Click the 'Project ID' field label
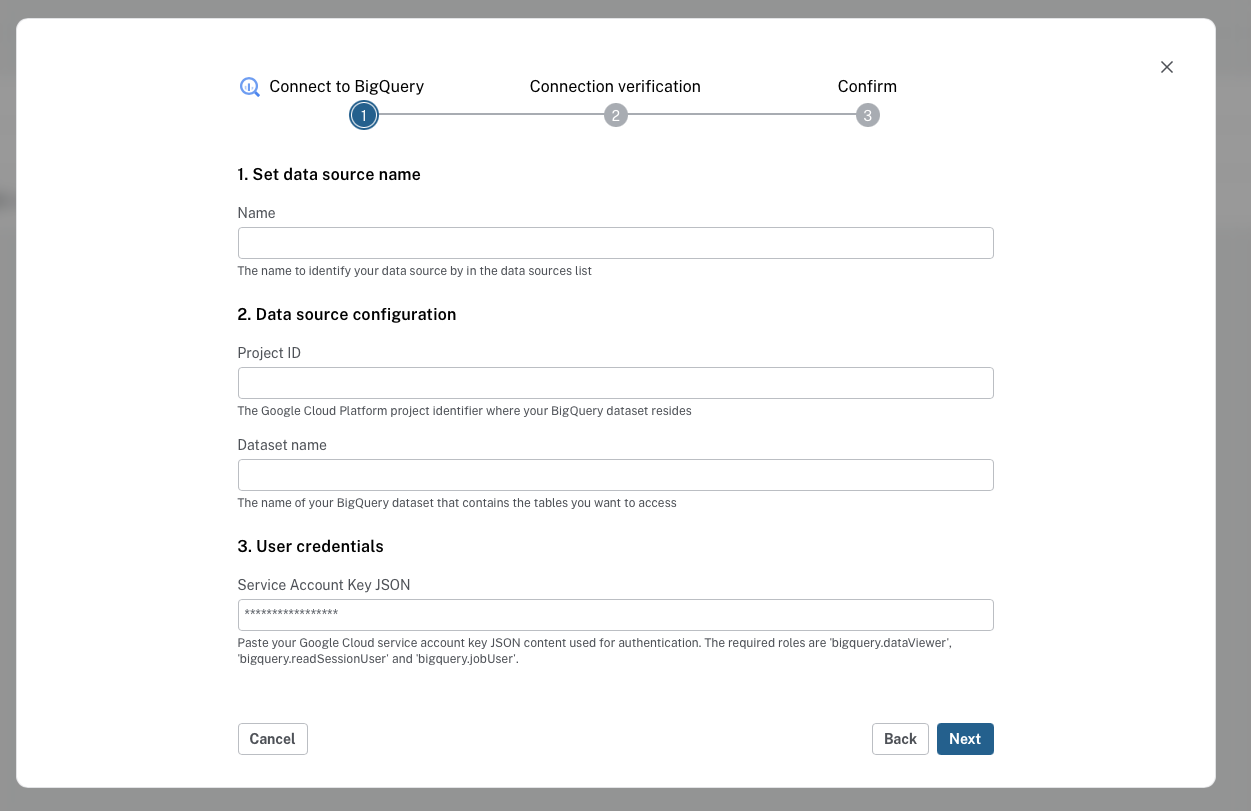Screen dimensions: 1251x811 pyautogui.click(x=269, y=353)
